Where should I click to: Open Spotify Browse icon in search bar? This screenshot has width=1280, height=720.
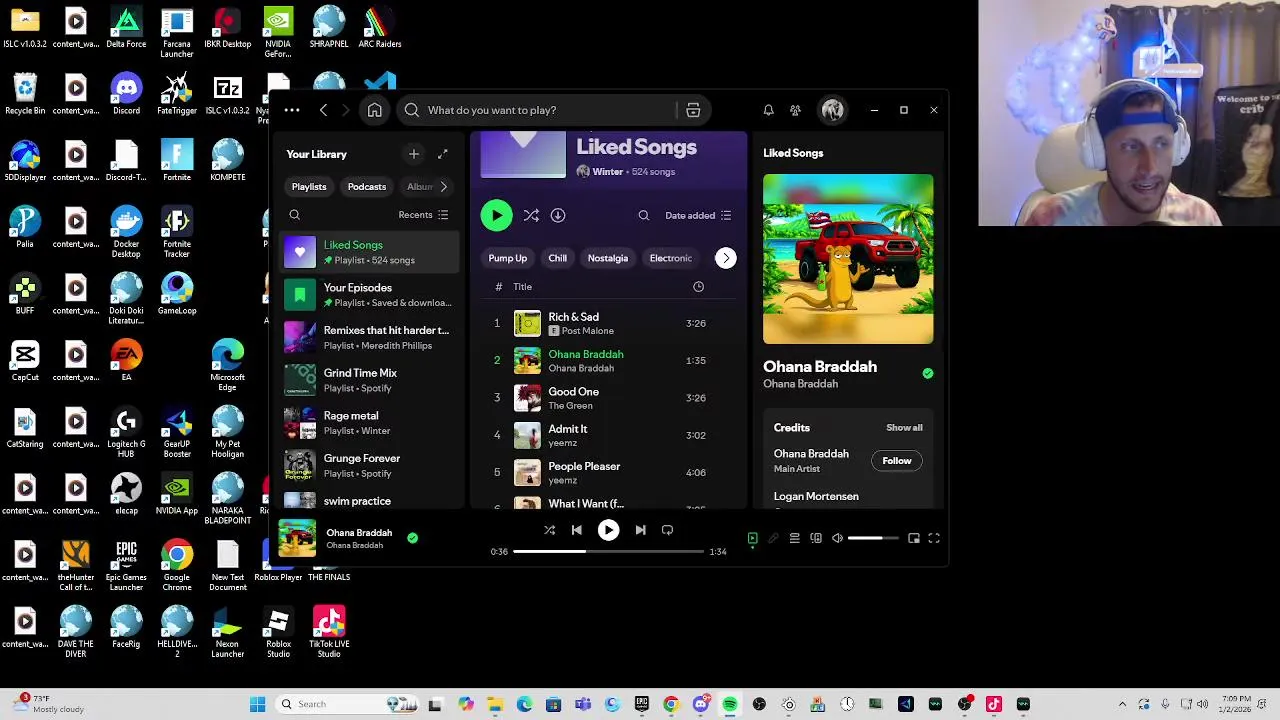coord(693,110)
